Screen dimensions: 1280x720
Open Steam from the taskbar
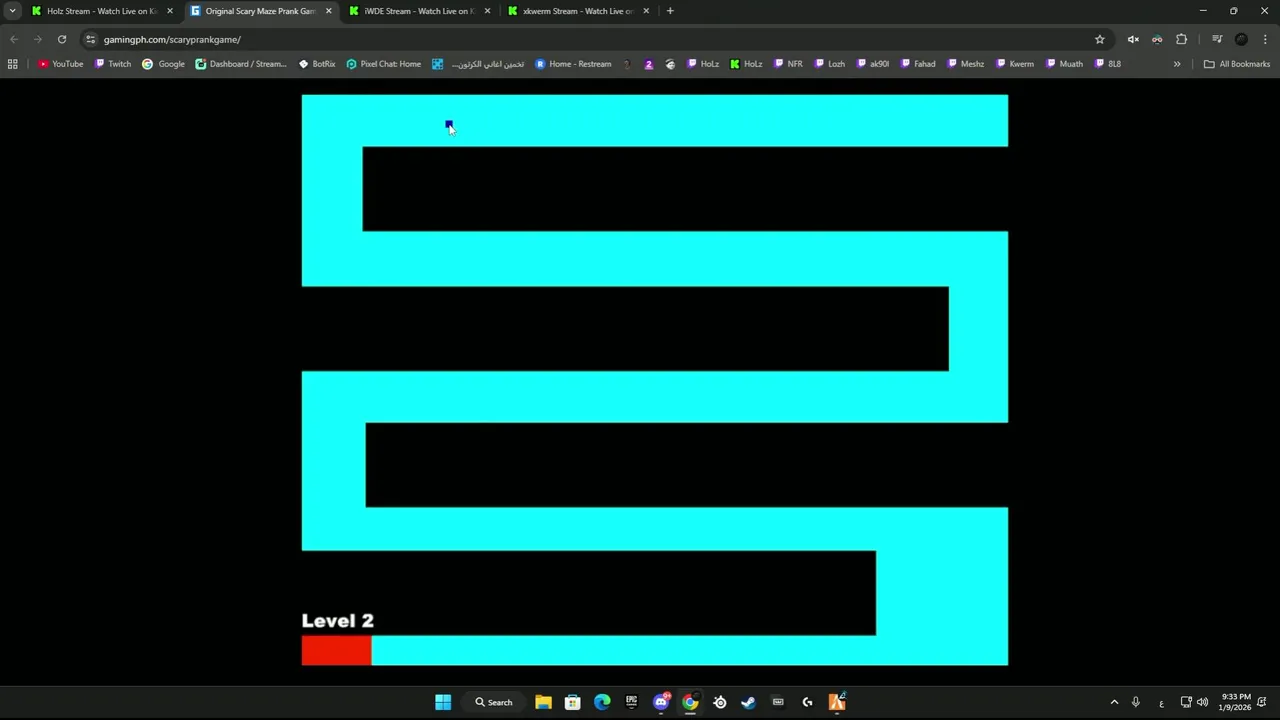tap(748, 702)
